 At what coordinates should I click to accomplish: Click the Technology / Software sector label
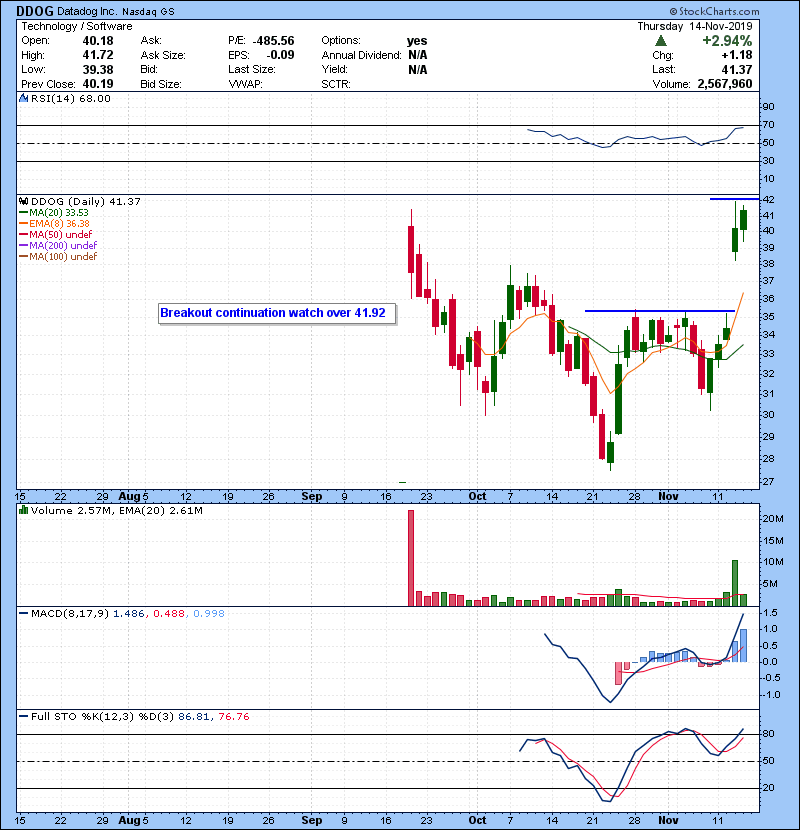tap(77, 26)
